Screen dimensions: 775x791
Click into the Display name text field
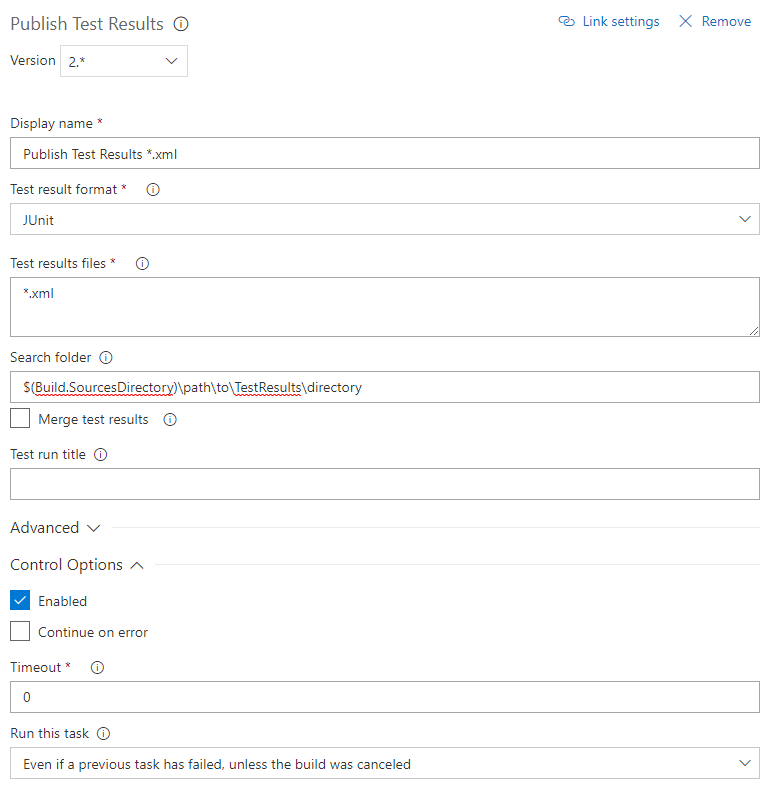pyautogui.click(x=384, y=153)
